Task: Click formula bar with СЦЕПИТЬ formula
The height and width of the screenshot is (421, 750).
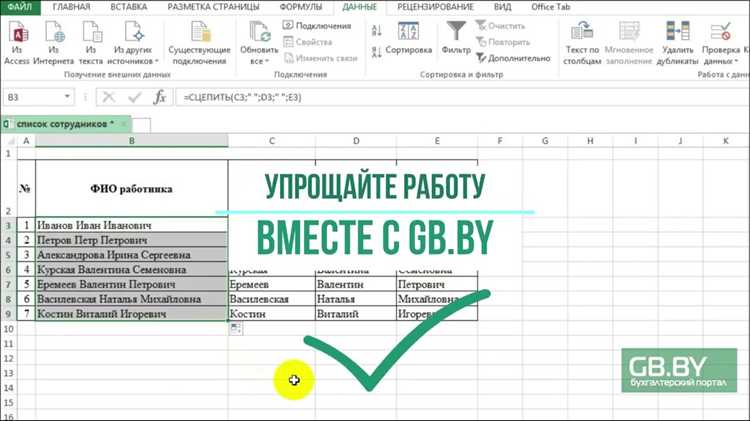Action: click(462, 97)
